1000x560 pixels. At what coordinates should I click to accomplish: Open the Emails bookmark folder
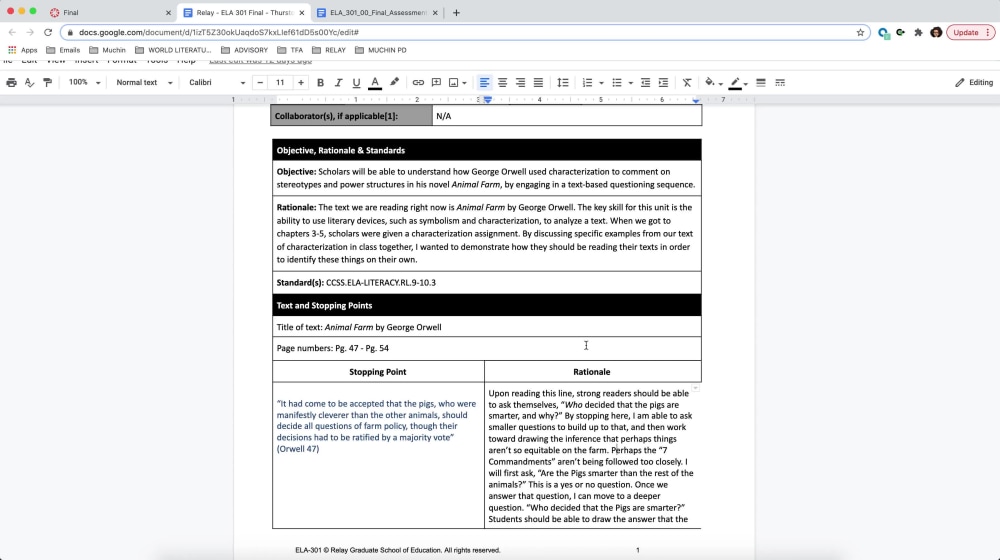[x=63, y=50]
